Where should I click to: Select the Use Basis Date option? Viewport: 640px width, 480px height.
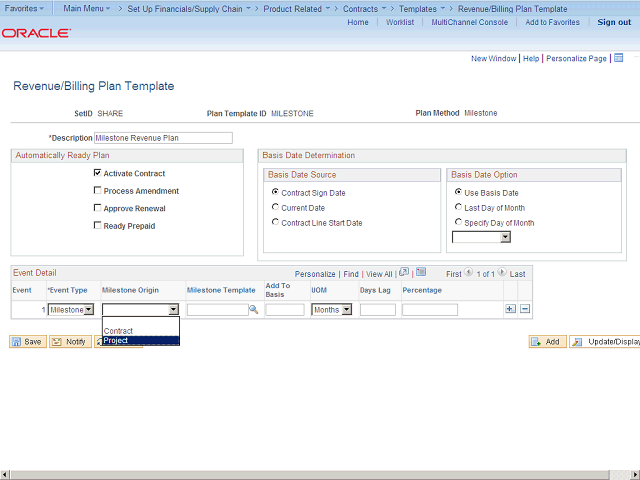(x=458, y=192)
